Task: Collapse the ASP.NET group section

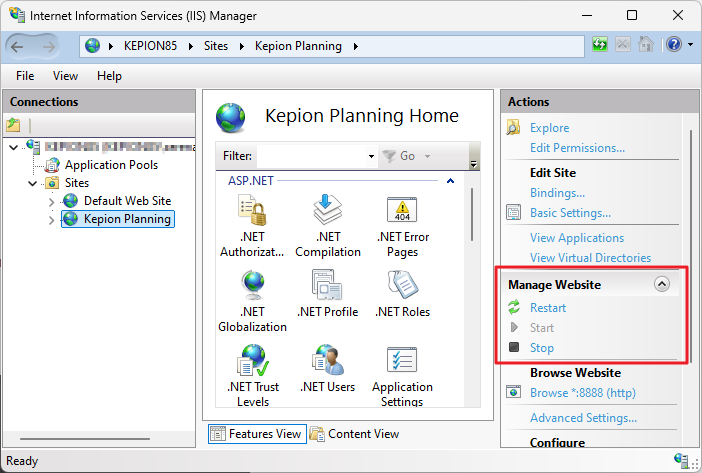Action: click(450, 181)
